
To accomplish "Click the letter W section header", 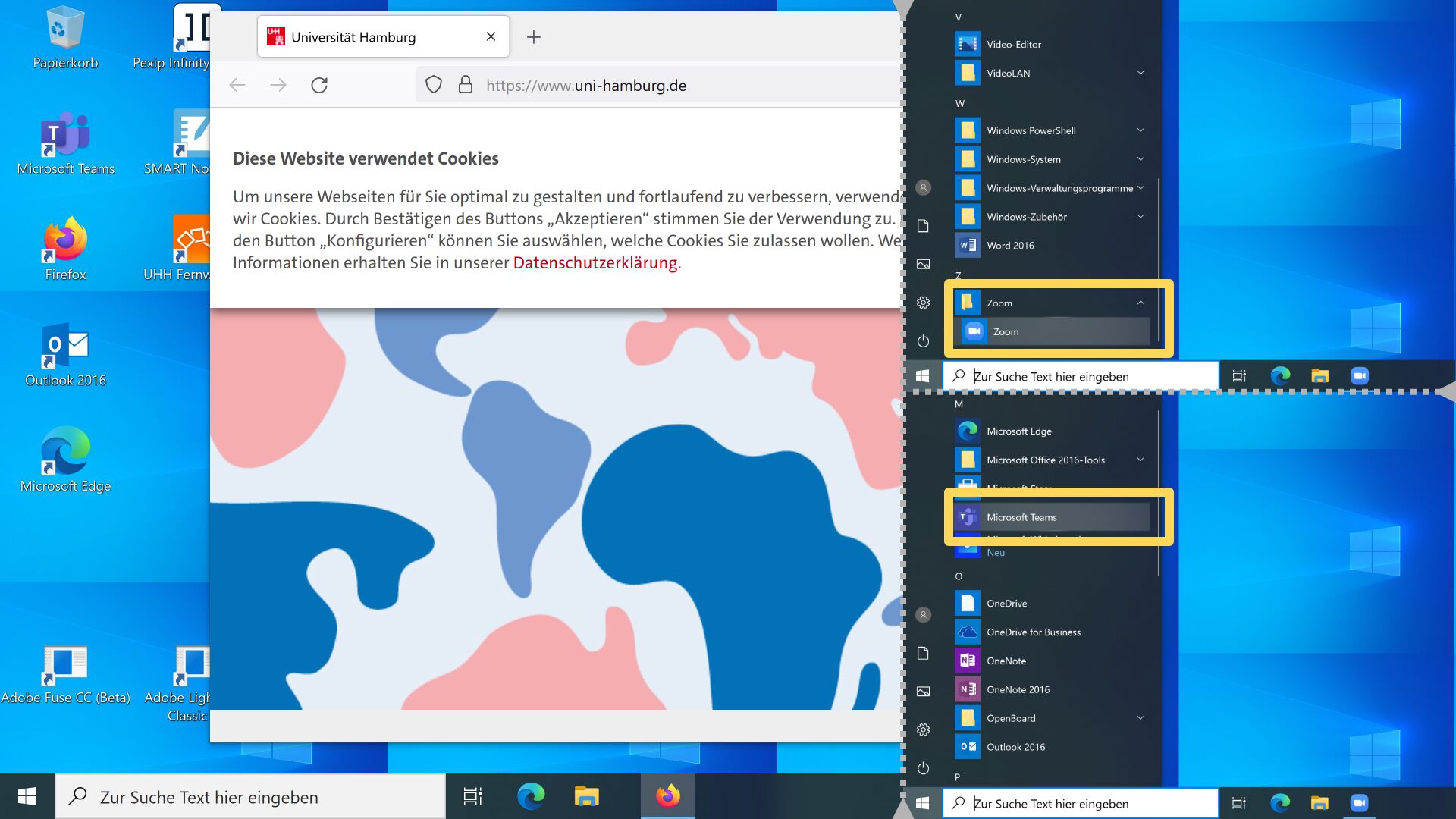I will coord(960,103).
